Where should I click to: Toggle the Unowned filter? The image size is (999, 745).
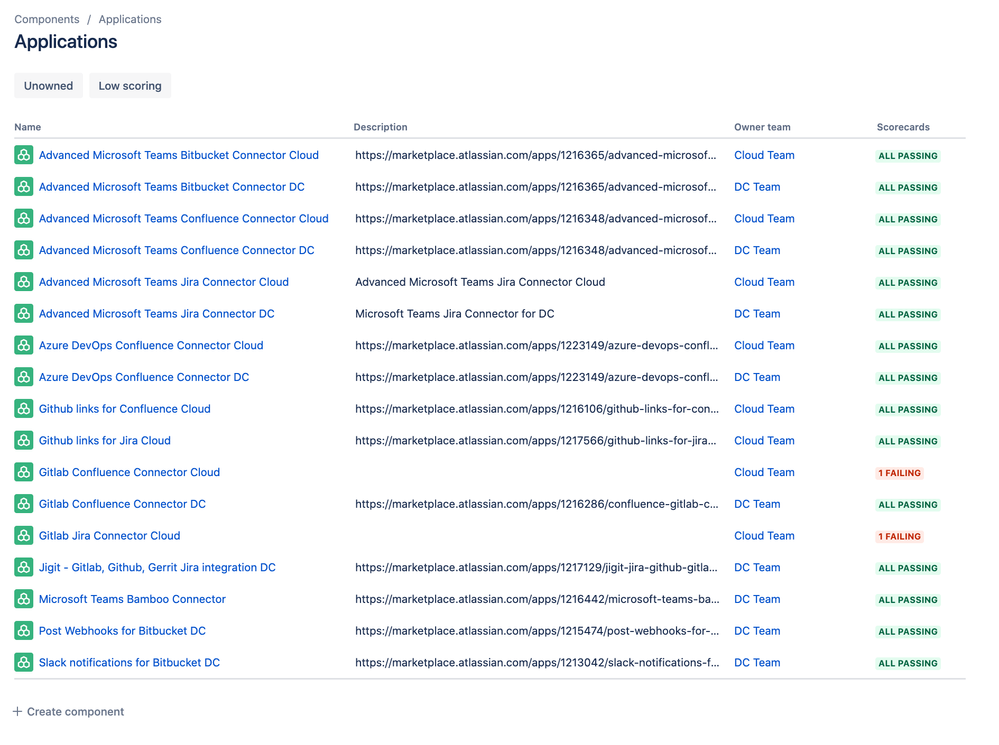(x=48, y=86)
